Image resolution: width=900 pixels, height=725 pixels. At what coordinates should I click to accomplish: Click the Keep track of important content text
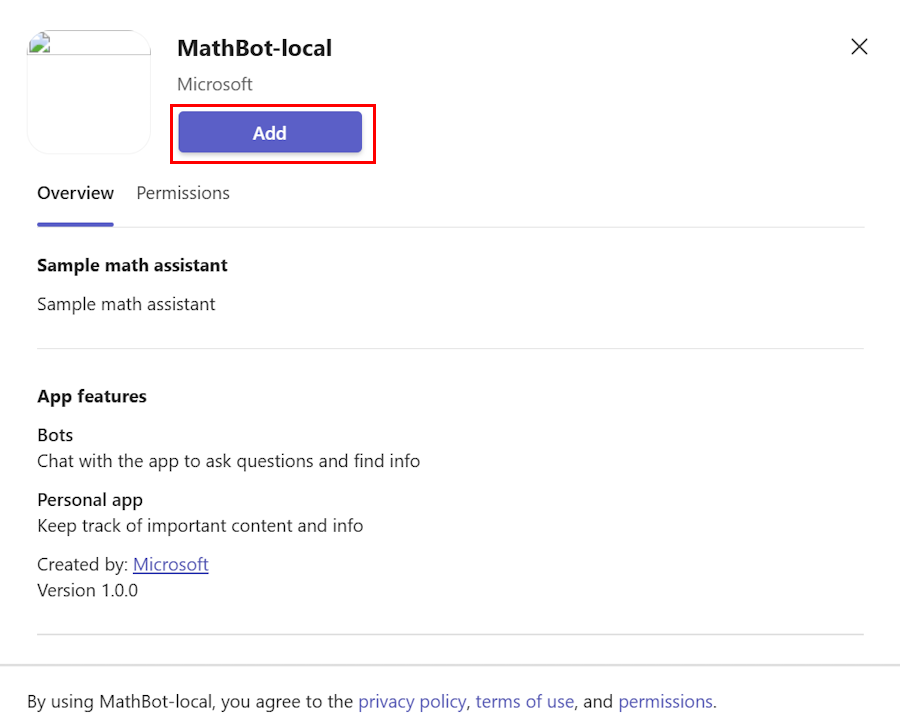click(200, 526)
